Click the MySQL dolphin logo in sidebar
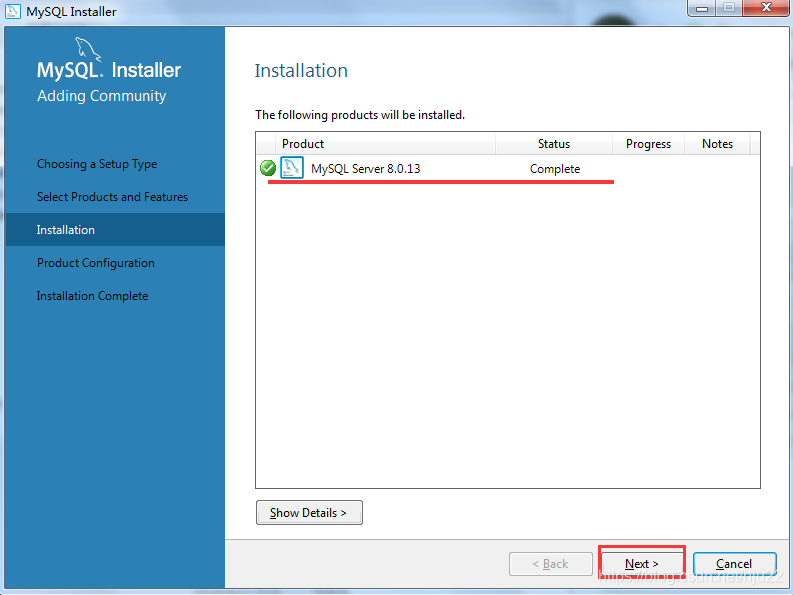The image size is (793, 595). tap(88, 49)
